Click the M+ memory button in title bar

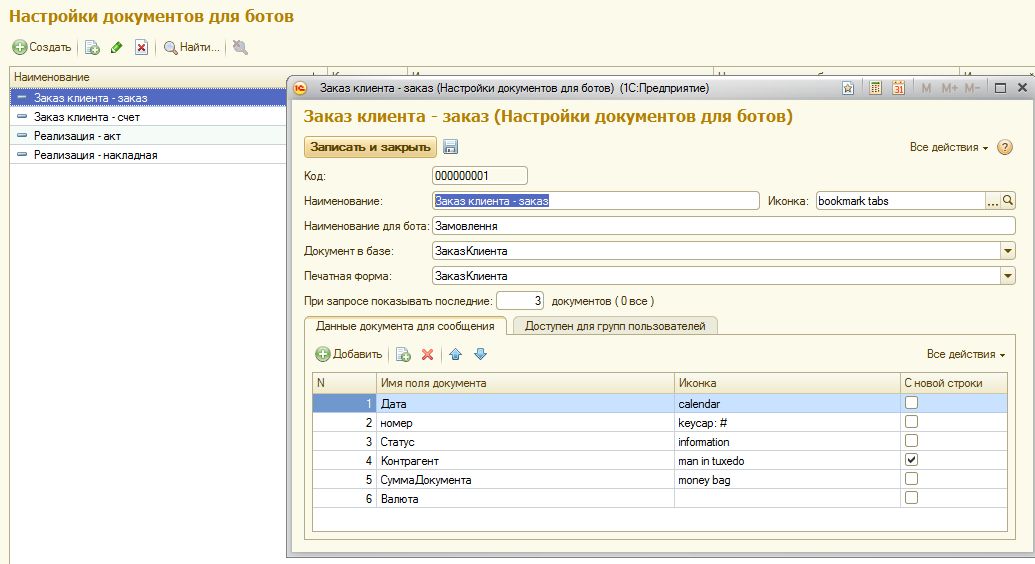pos(949,88)
